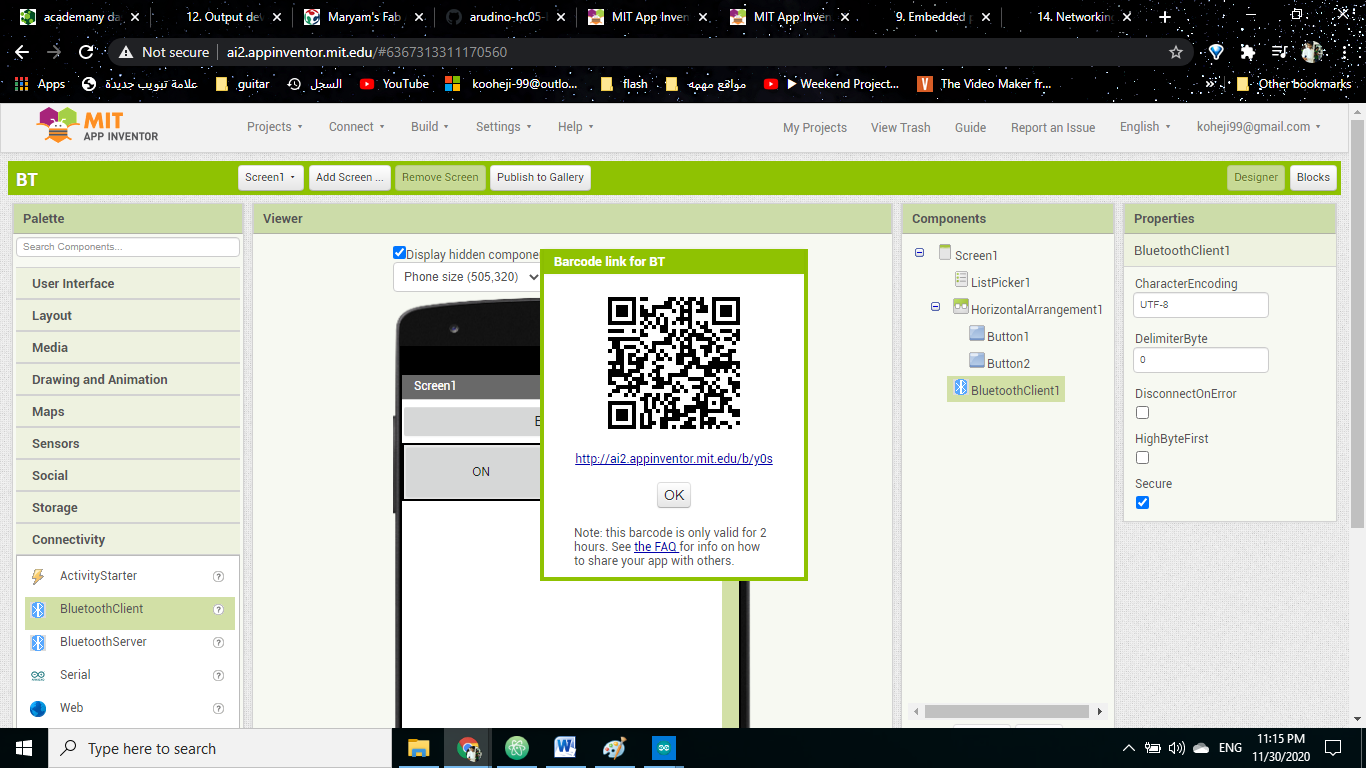
Task: Open the English language dropdown
Action: coord(1144,127)
